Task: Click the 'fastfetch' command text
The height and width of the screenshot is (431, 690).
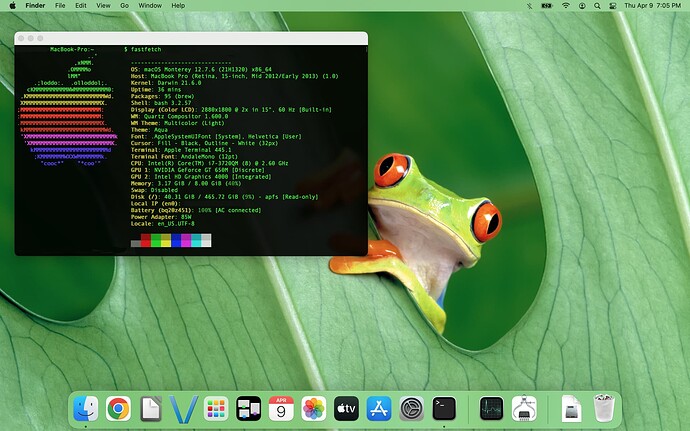Action: [146, 49]
